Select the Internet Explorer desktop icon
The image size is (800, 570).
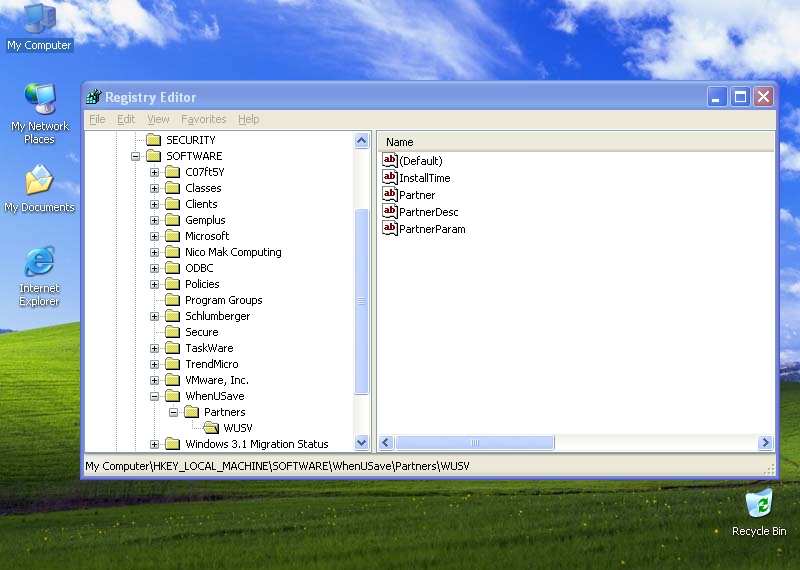click(39, 276)
